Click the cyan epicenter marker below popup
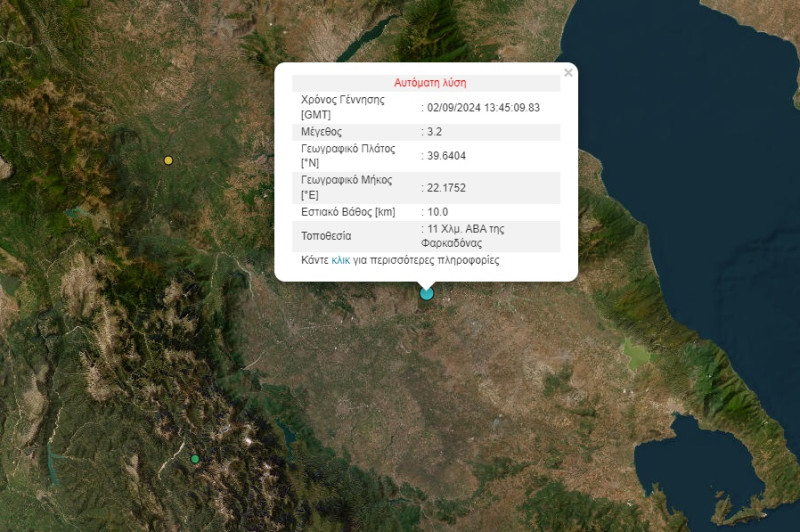Viewport: 800px width, 532px height. pos(427,293)
